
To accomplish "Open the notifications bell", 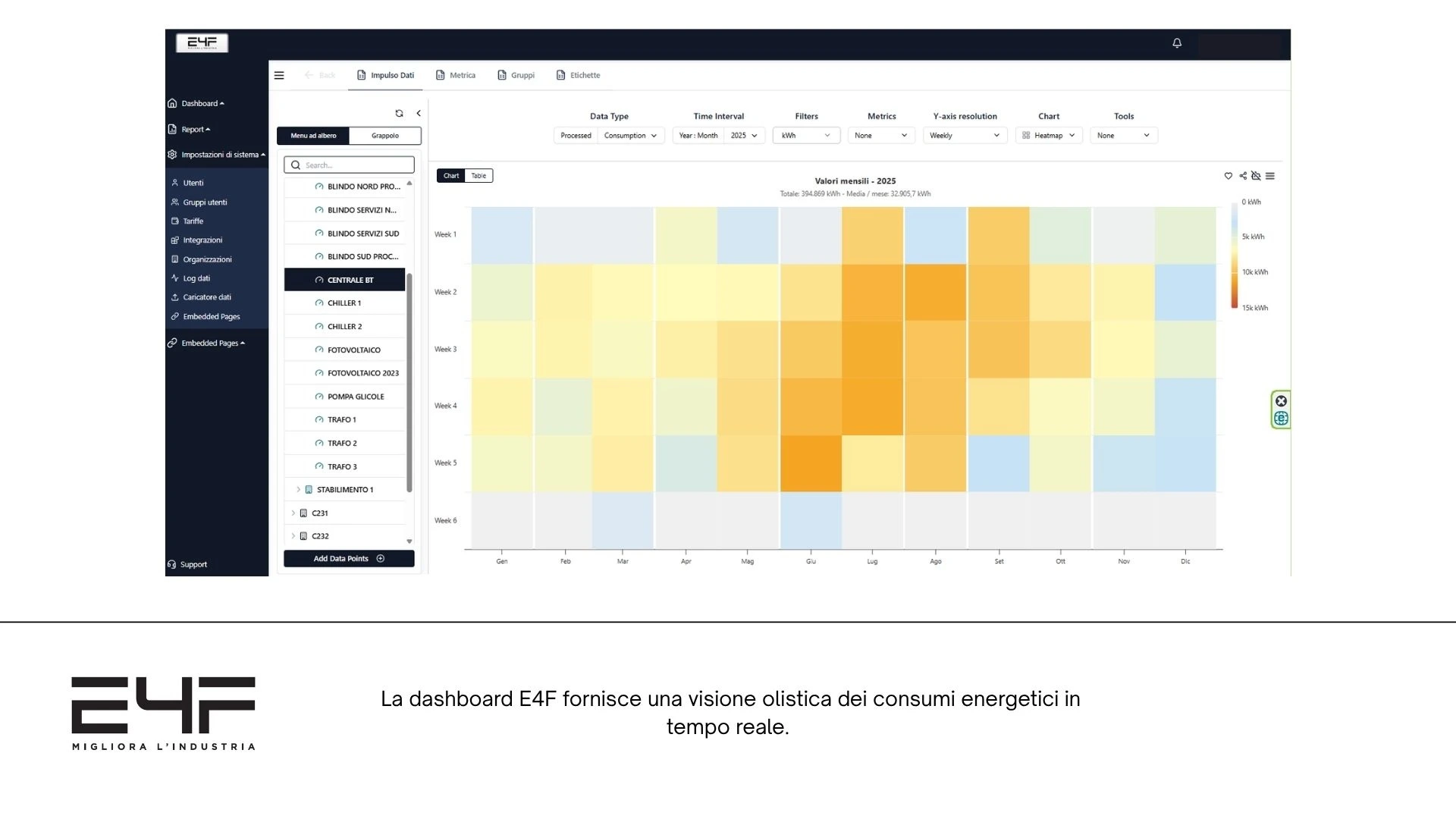I will pos(1177,43).
